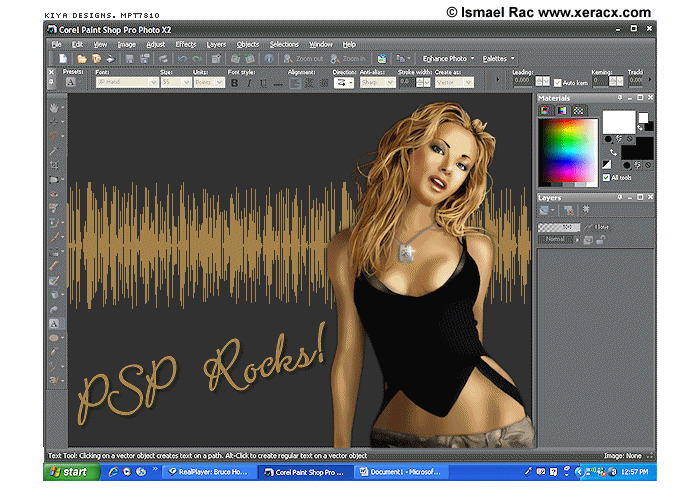This screenshot has height=500, width=700.
Task: Select the Pen tool
Action: (x=54, y=352)
